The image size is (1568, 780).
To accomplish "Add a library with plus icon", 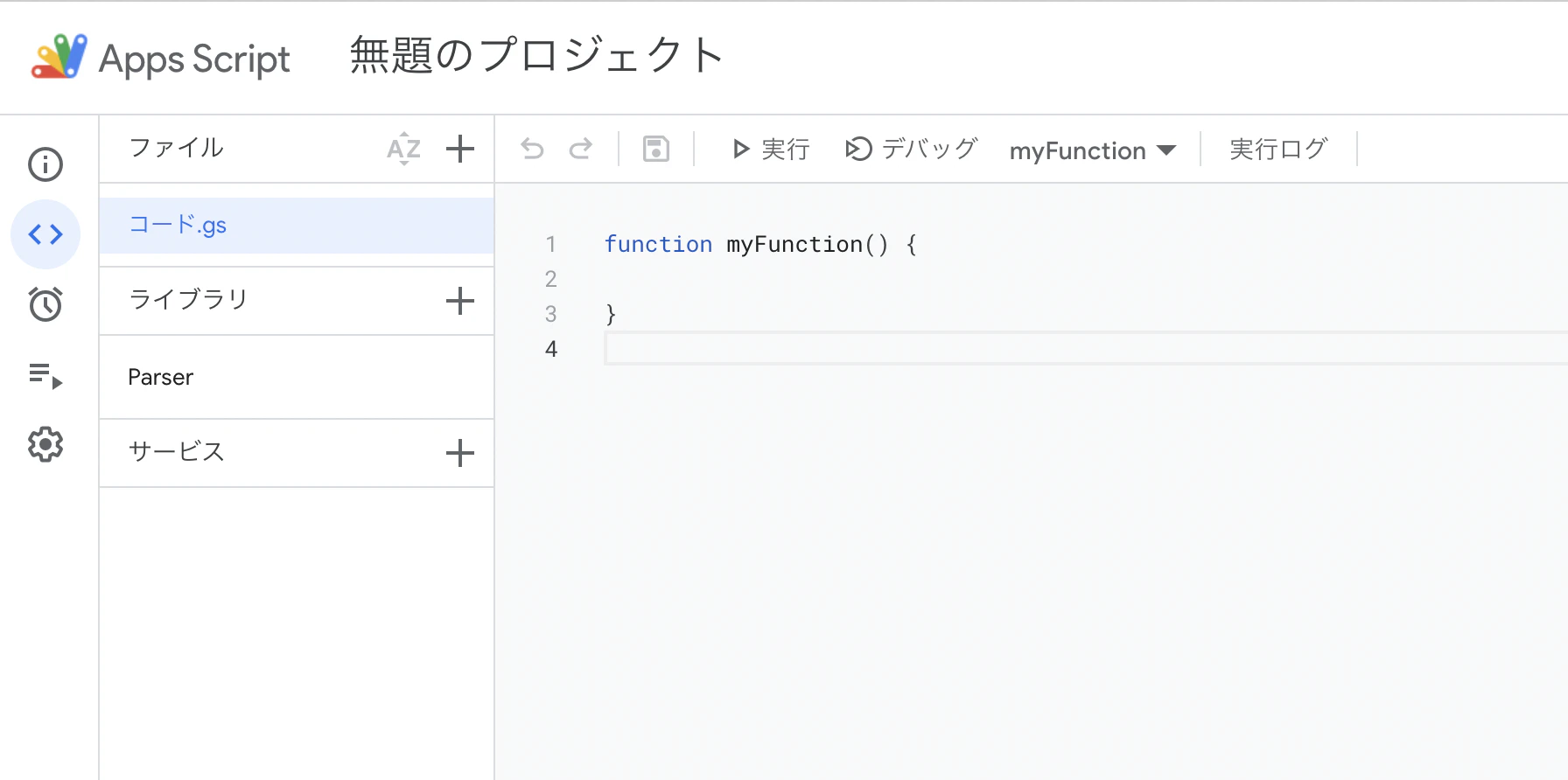I will tap(460, 301).
